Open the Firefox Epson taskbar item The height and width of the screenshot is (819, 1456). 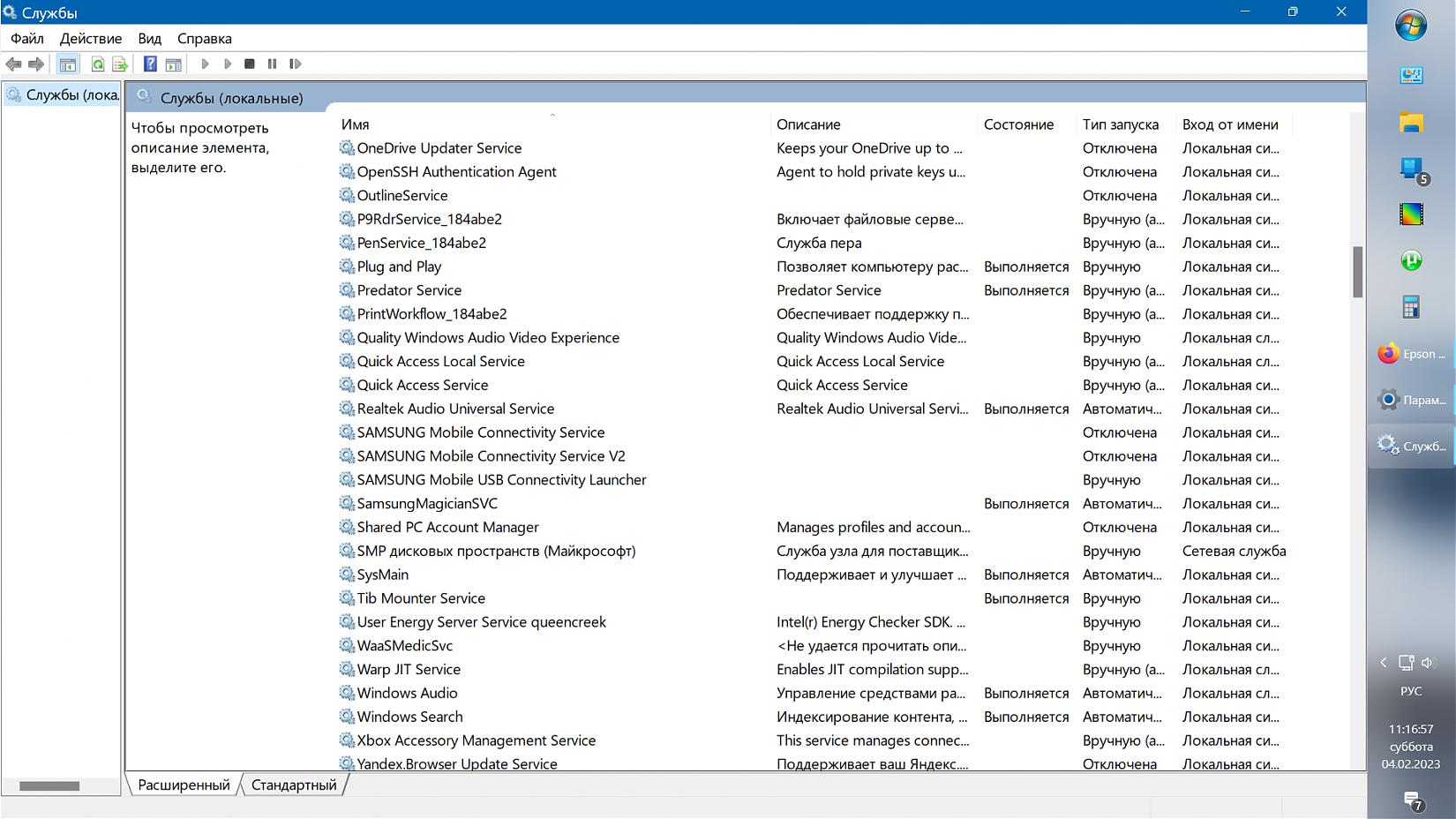(1410, 354)
